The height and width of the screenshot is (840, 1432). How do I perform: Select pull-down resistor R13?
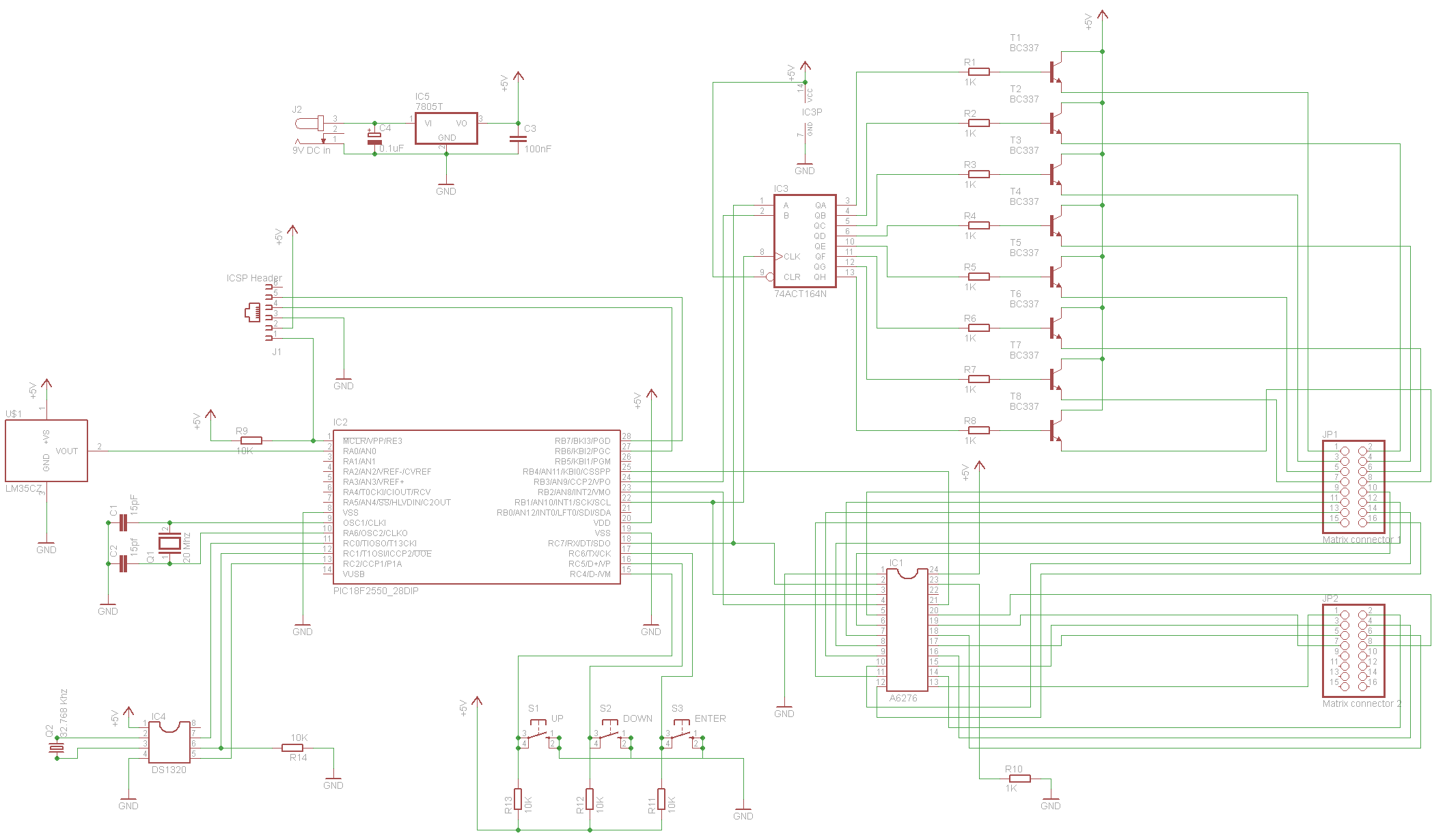[518, 799]
